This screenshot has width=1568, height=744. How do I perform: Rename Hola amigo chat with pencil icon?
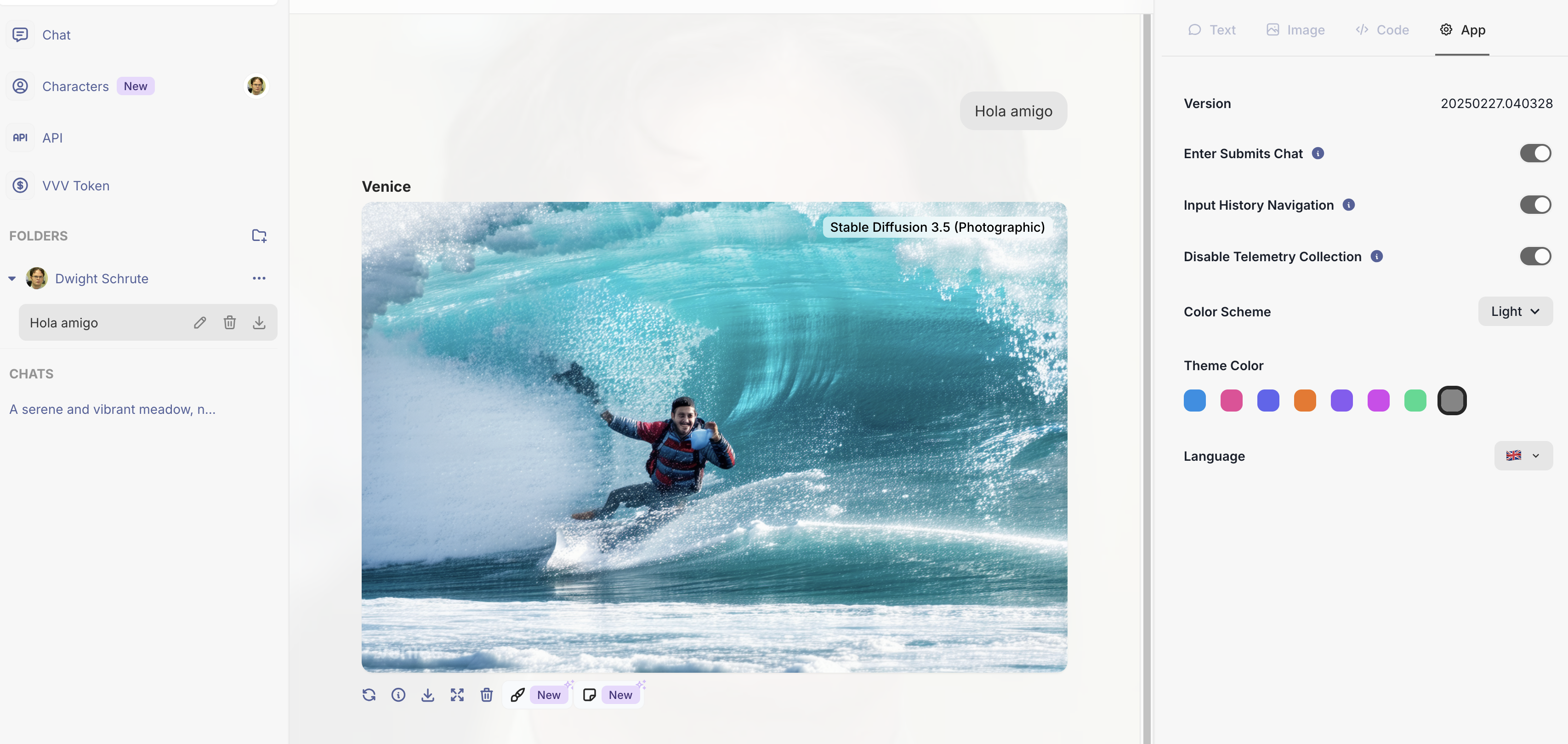coord(199,323)
